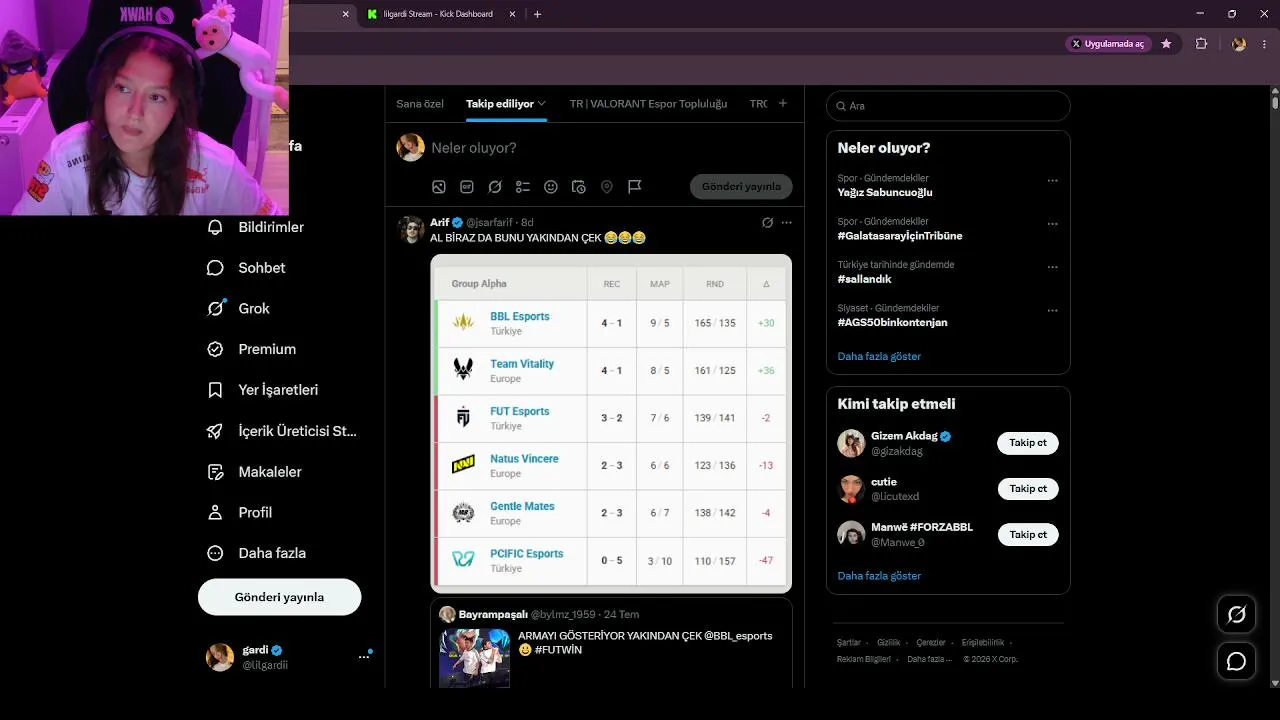Go to Profil page
Screen dimensions: 1280x720
[x=239, y=512]
